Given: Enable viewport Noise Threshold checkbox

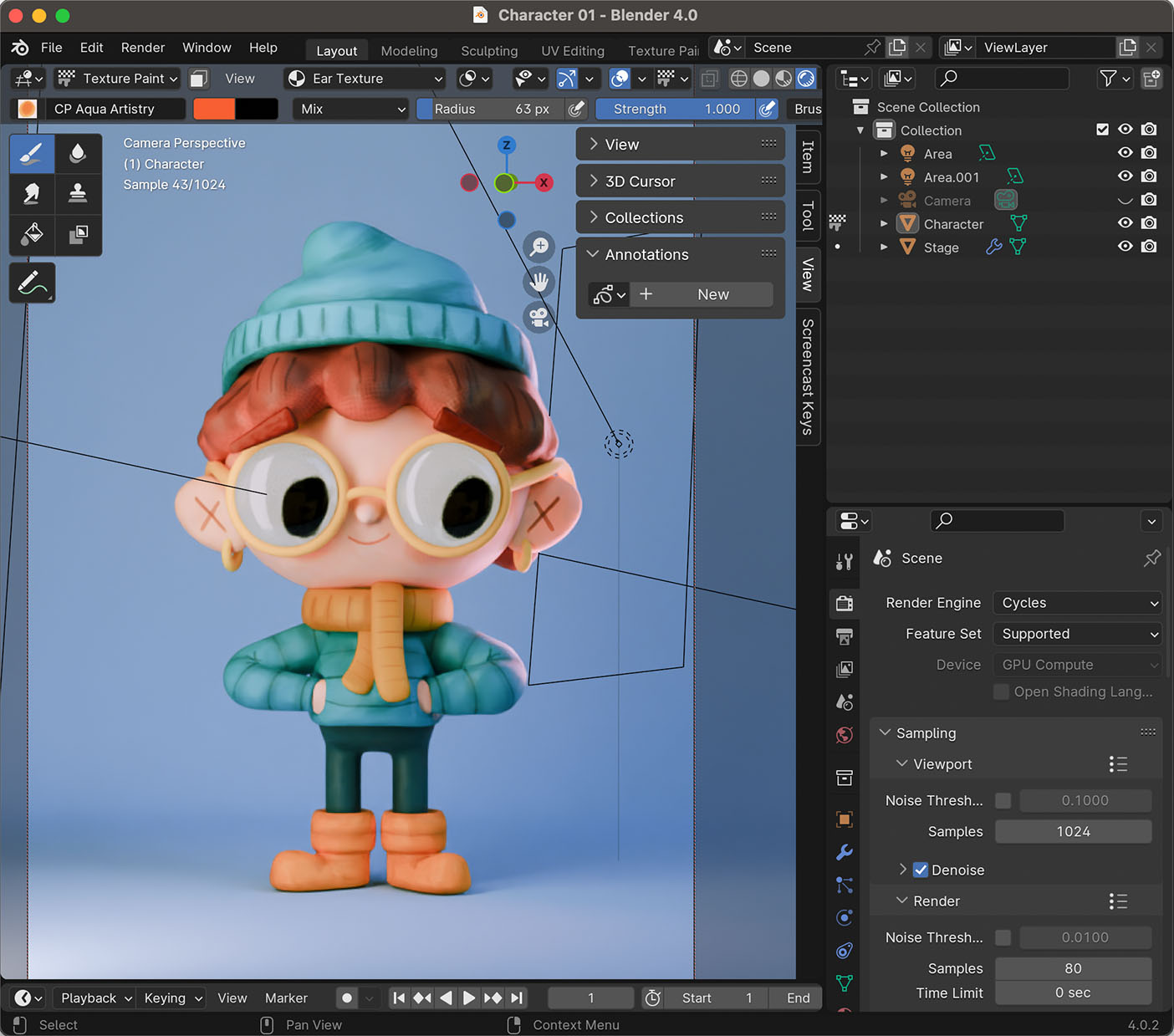Looking at the screenshot, I should point(1003,800).
